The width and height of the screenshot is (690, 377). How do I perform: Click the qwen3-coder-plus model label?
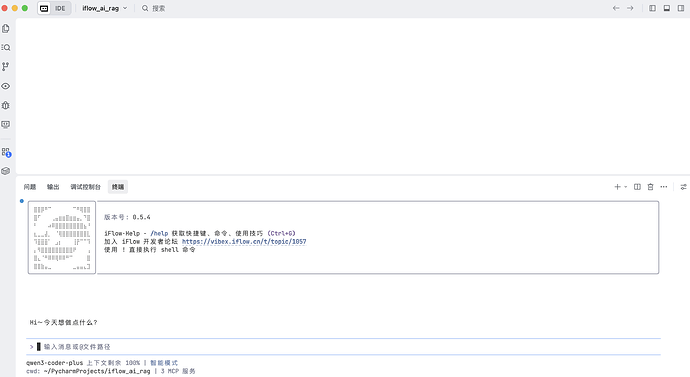[x=55, y=363]
